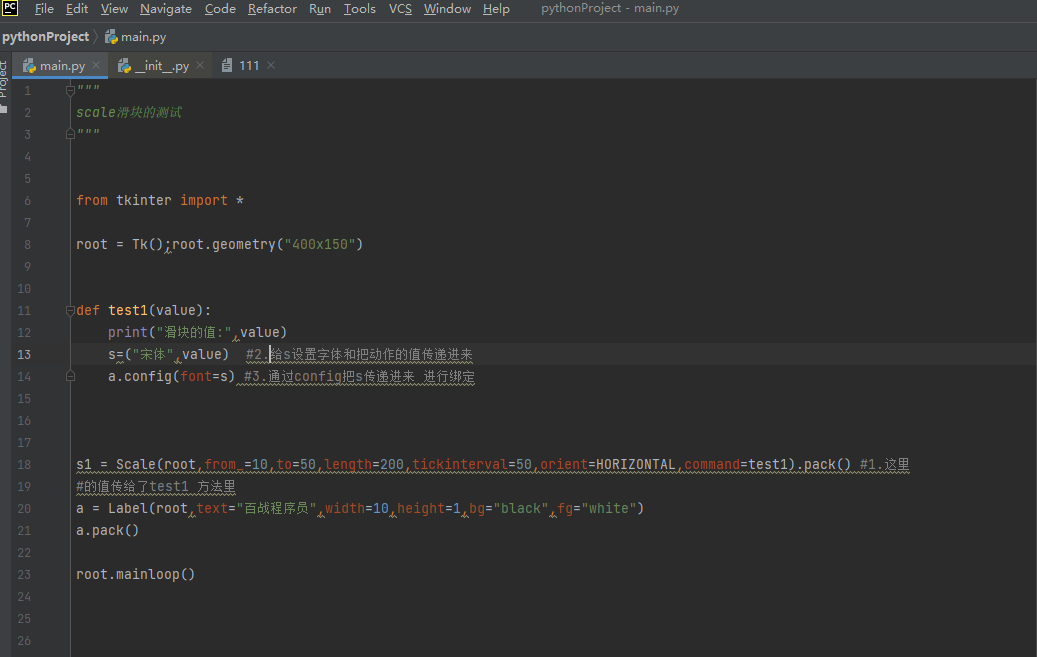Collapse the docstring using the line 1 fold marker
Screen dimensions: 1037x657
(x=70, y=91)
